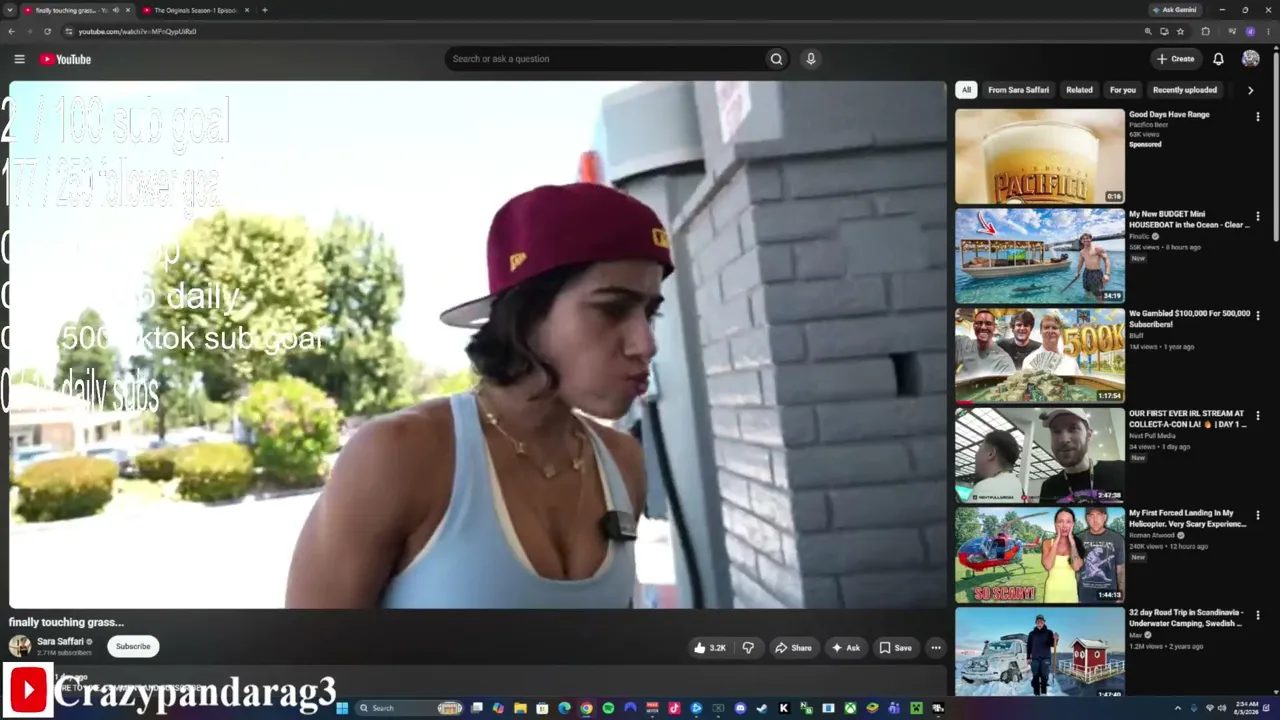Viewport: 1280px width, 720px height.
Task: Open First Forced Landing helicopter thumbnail
Action: (x=1040, y=555)
